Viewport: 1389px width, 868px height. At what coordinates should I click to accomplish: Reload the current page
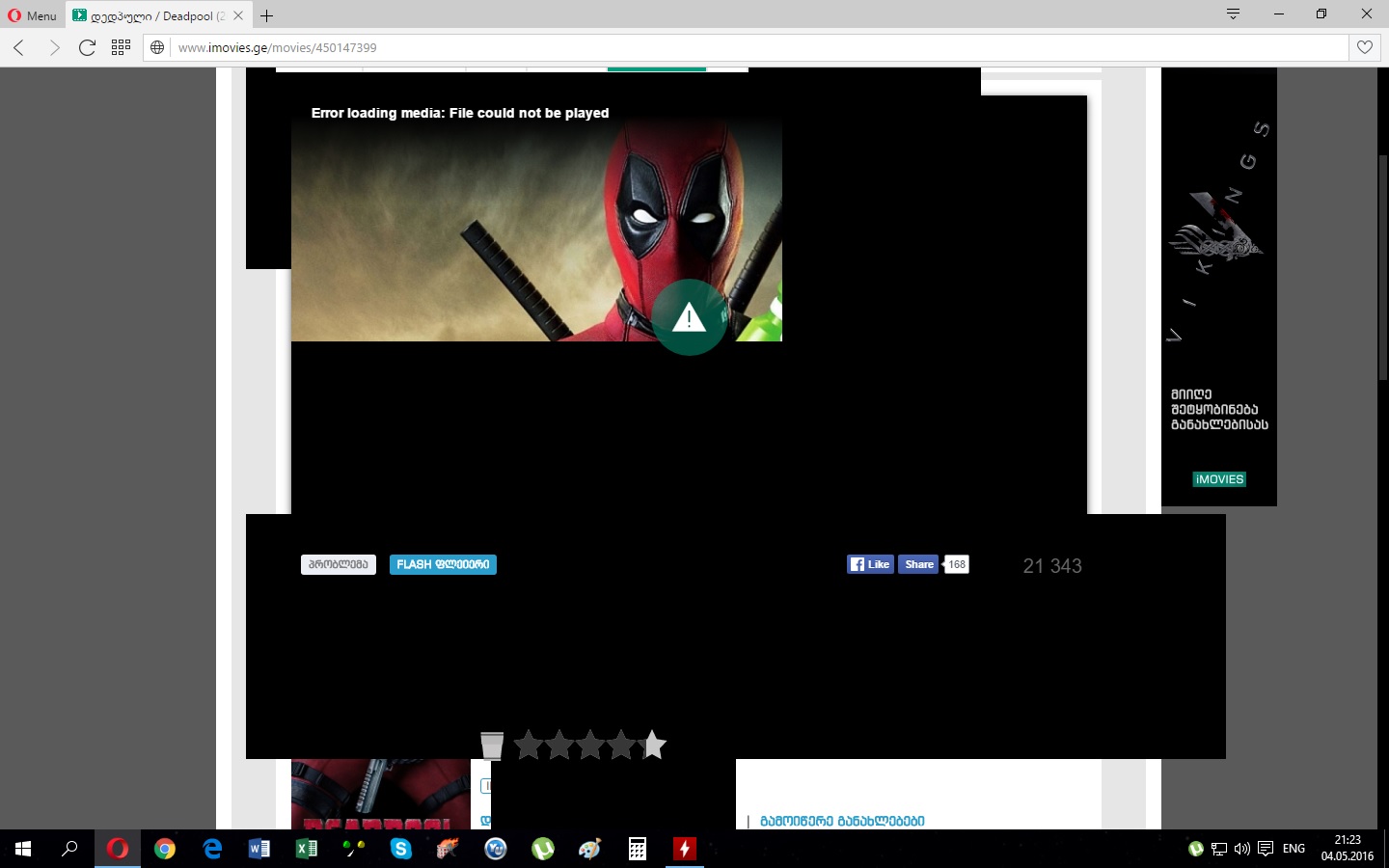(87, 47)
